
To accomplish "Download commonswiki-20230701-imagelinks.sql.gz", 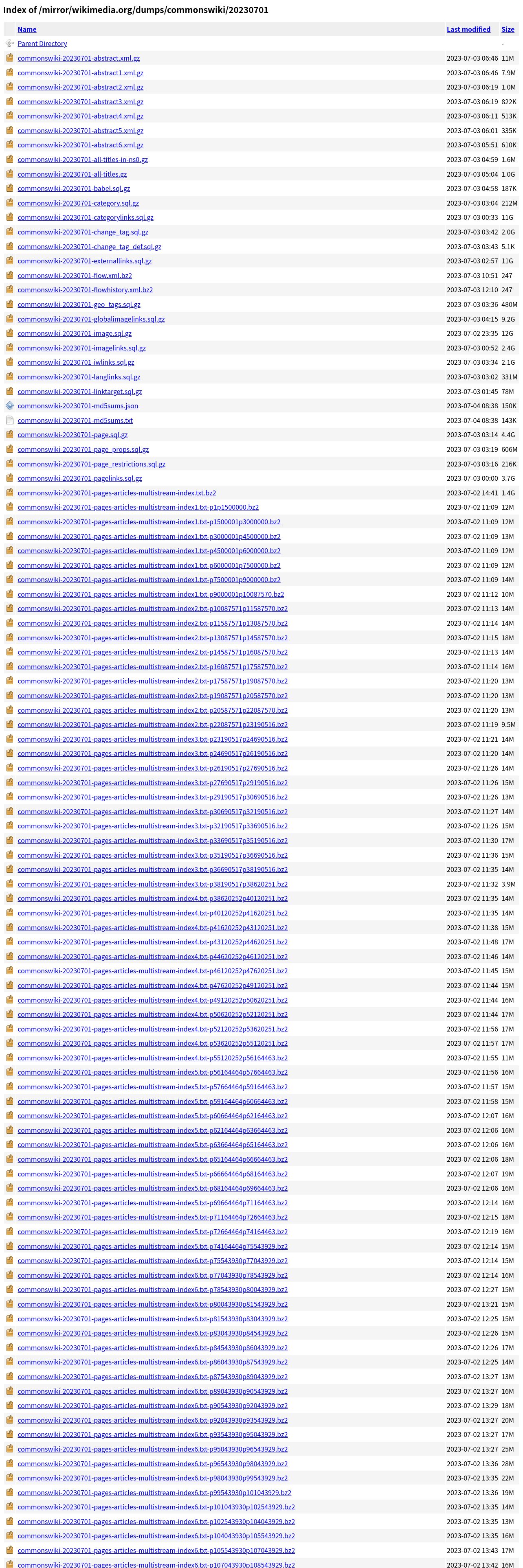I will tap(81, 348).
